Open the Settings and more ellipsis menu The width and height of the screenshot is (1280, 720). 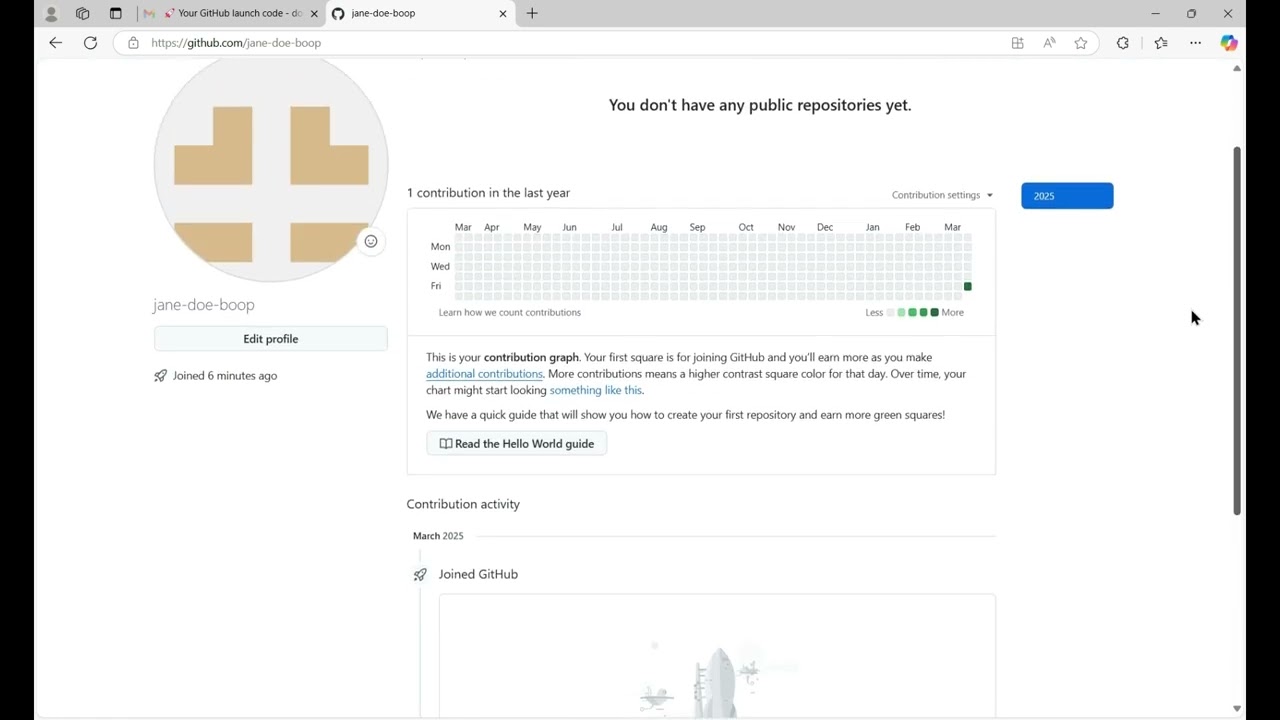coord(1195,43)
